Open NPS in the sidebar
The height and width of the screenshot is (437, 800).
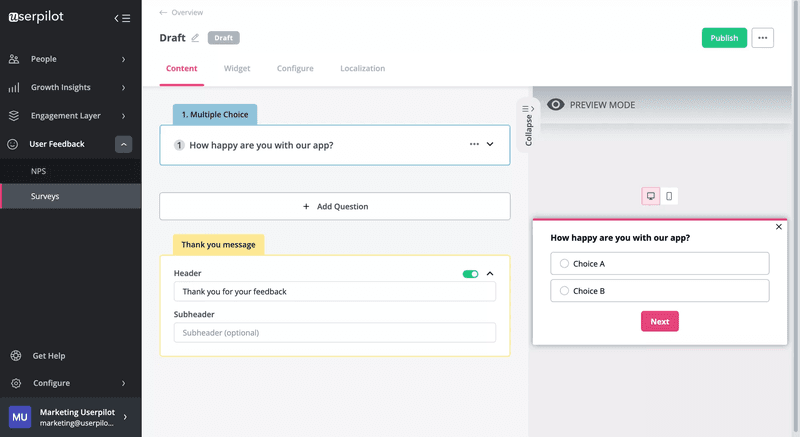coord(70,171)
